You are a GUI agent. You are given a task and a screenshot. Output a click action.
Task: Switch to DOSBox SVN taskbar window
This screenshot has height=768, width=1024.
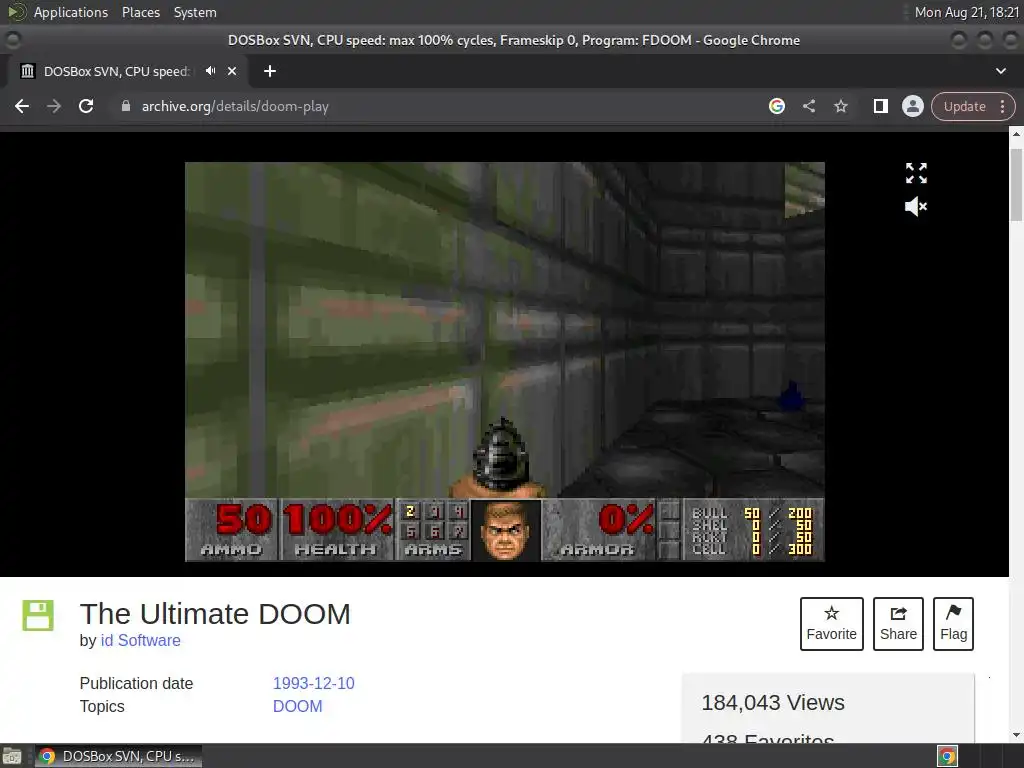point(118,756)
